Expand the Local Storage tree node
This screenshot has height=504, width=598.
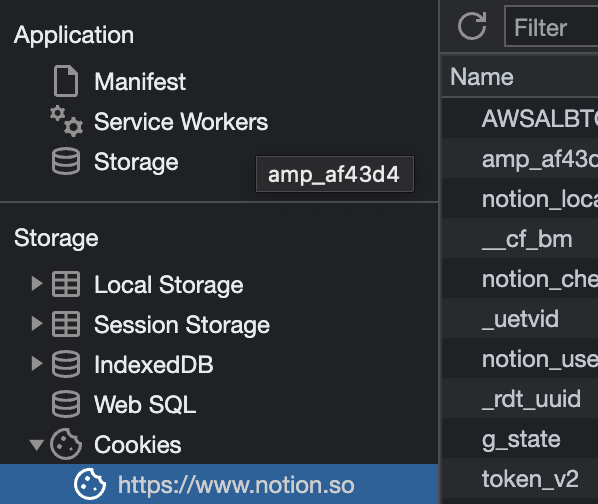pos(37,284)
